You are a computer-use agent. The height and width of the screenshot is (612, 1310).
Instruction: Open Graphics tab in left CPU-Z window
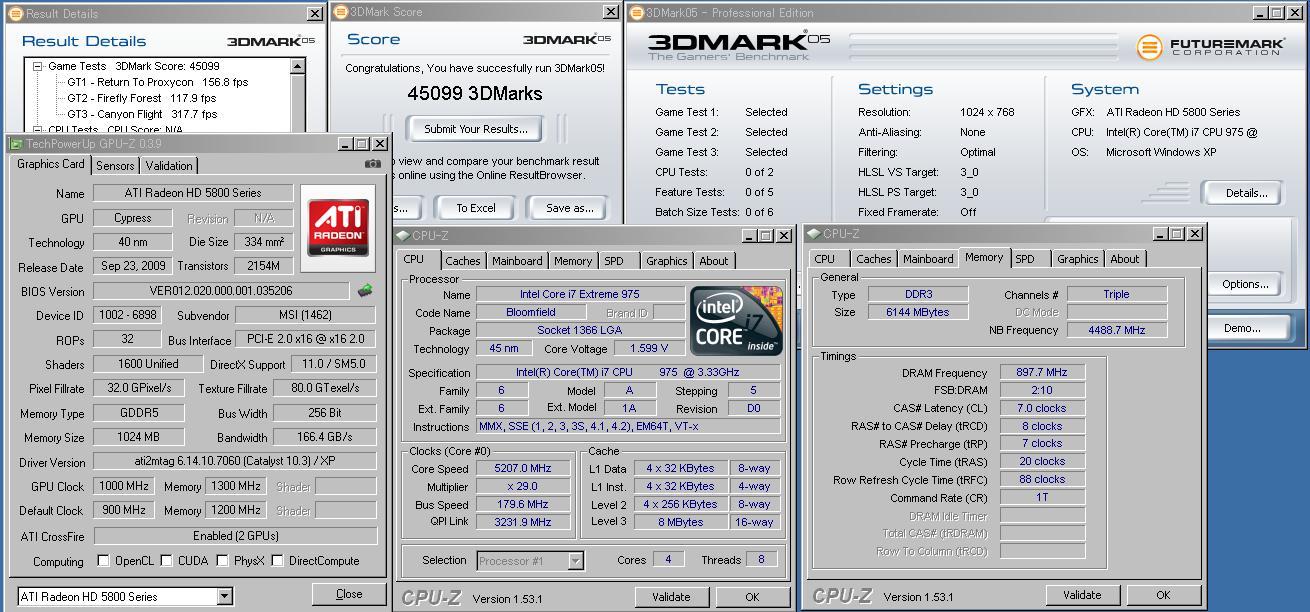click(666, 261)
